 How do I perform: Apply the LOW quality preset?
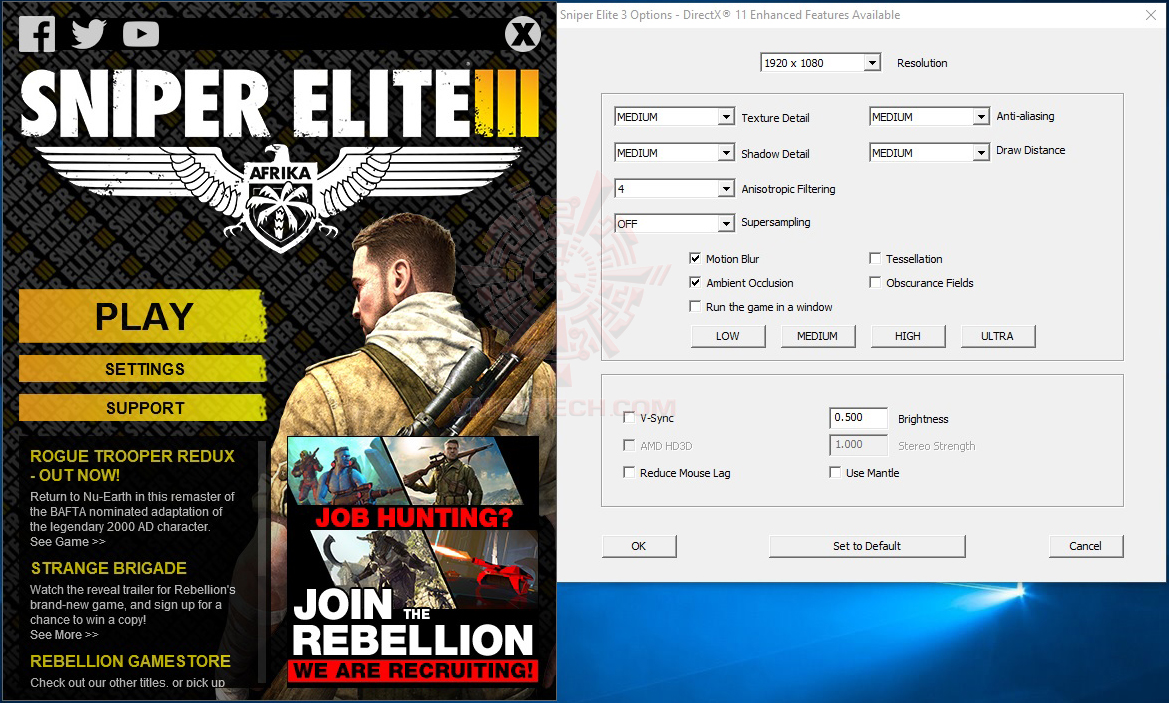(x=728, y=336)
